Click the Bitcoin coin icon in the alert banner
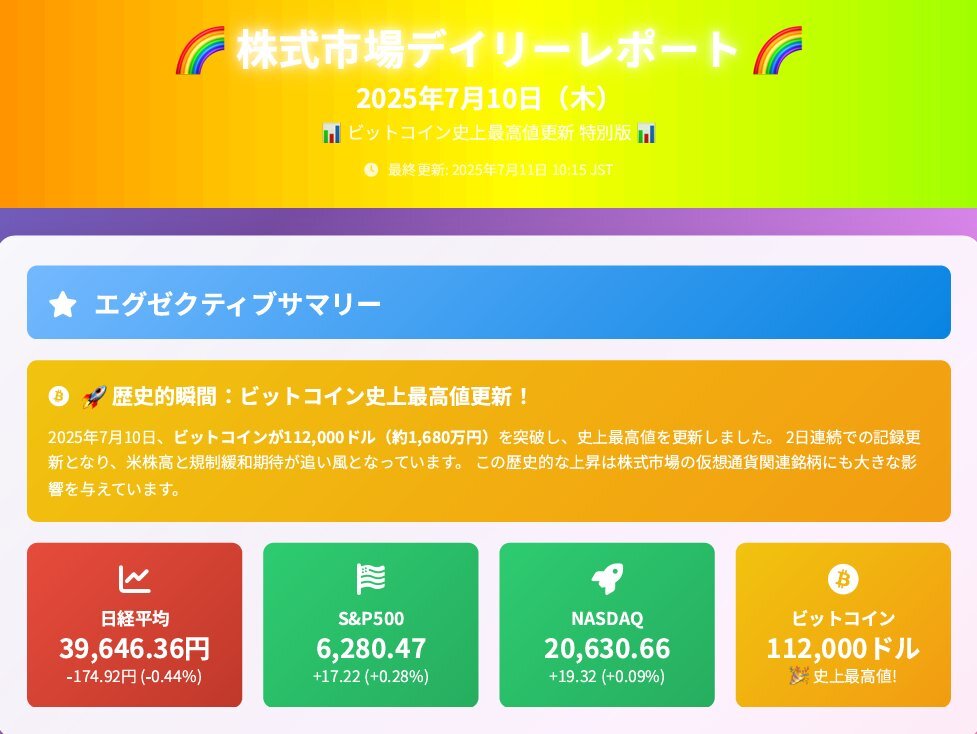977x734 pixels. click(59, 396)
